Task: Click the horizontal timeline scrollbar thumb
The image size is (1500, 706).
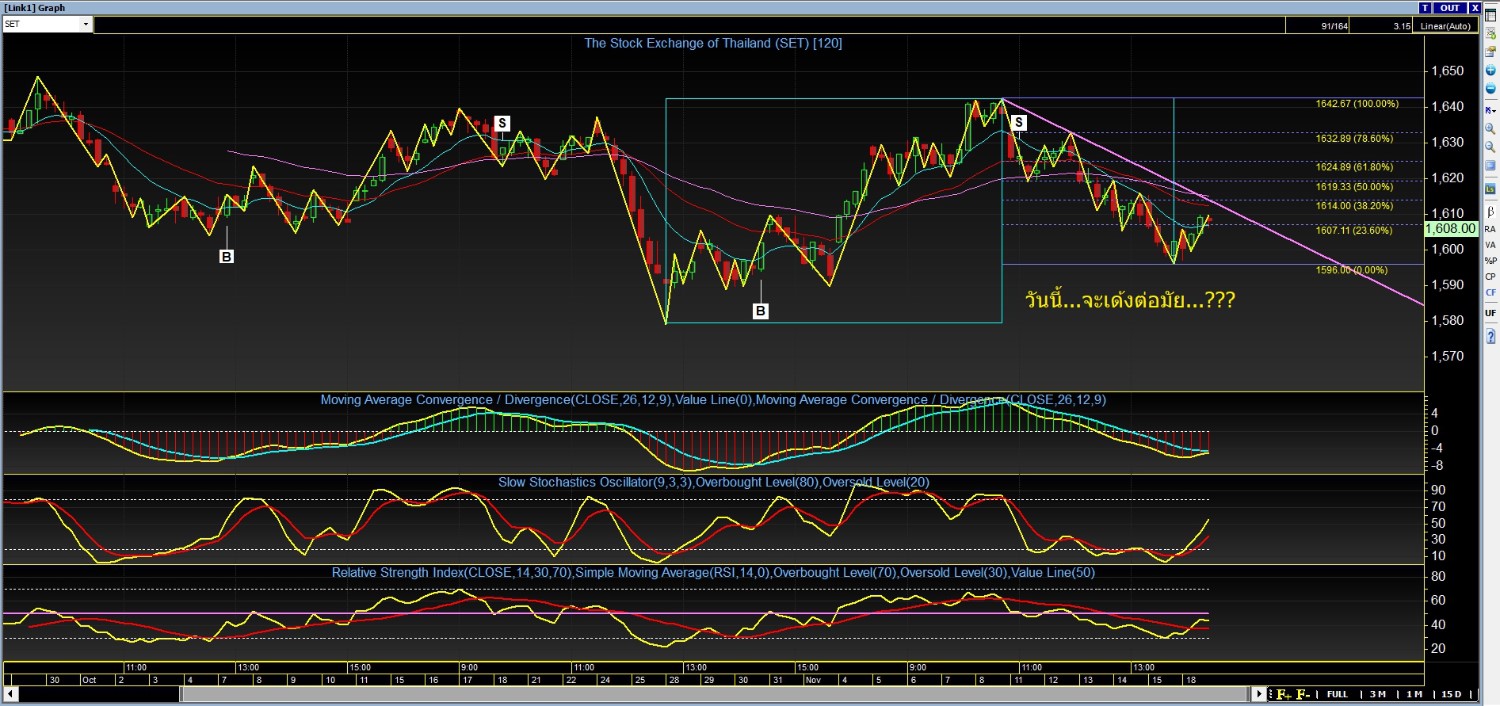Action: click(x=715, y=694)
